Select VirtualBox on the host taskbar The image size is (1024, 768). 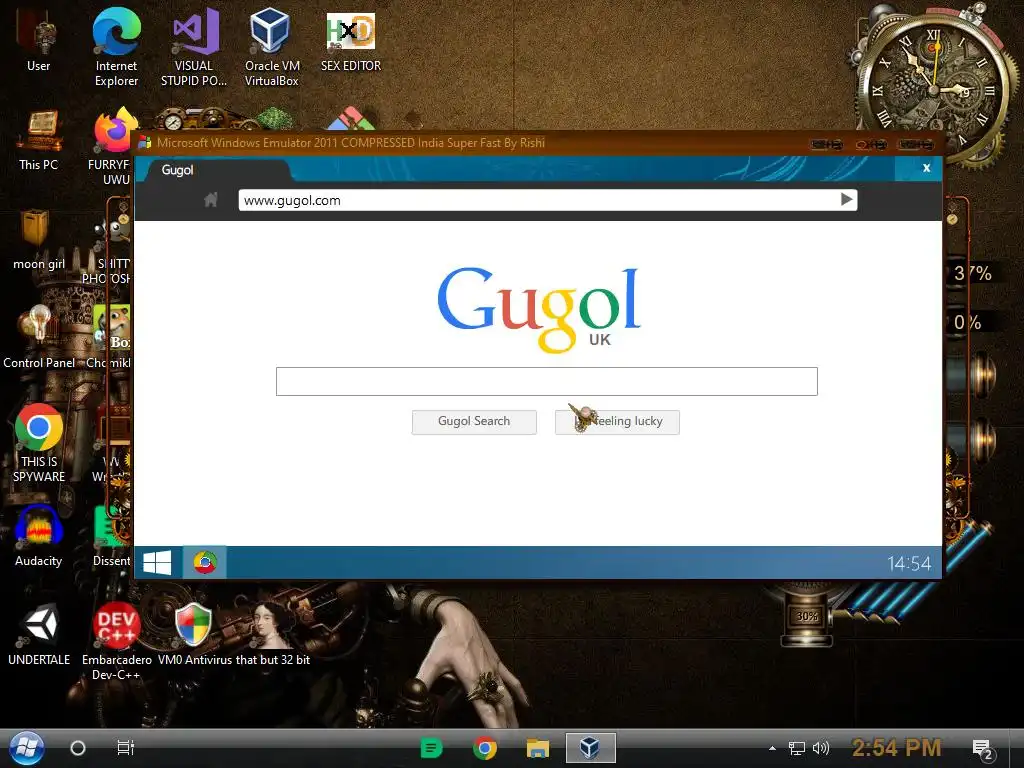[x=590, y=747]
